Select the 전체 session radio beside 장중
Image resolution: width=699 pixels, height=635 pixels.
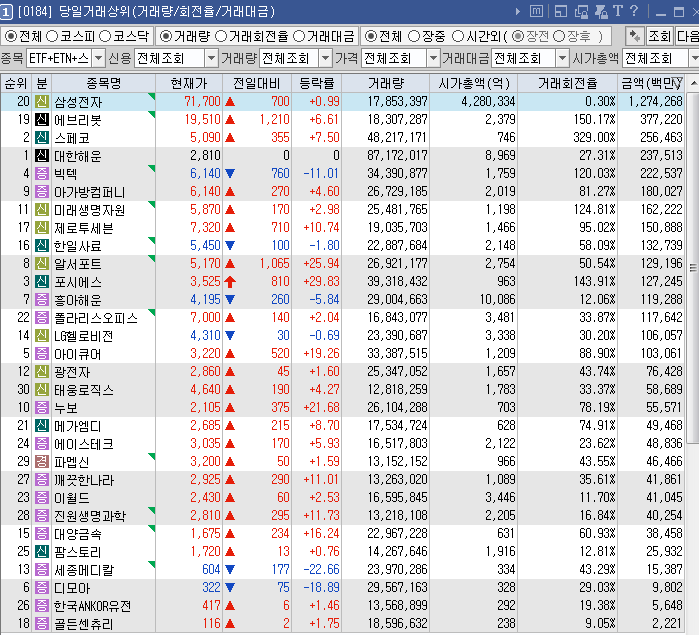[x=370, y=36]
